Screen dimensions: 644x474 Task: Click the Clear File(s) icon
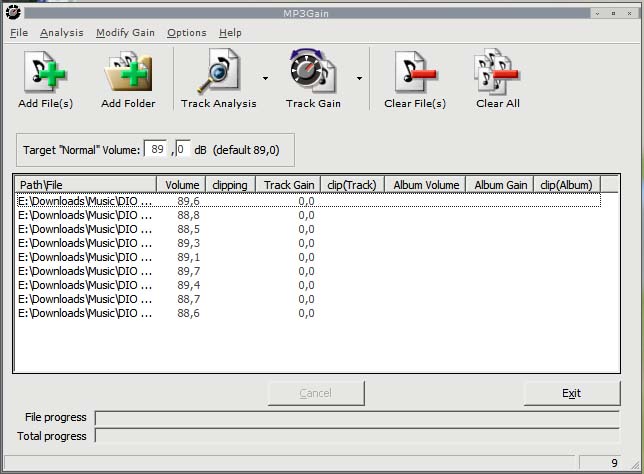pos(414,77)
